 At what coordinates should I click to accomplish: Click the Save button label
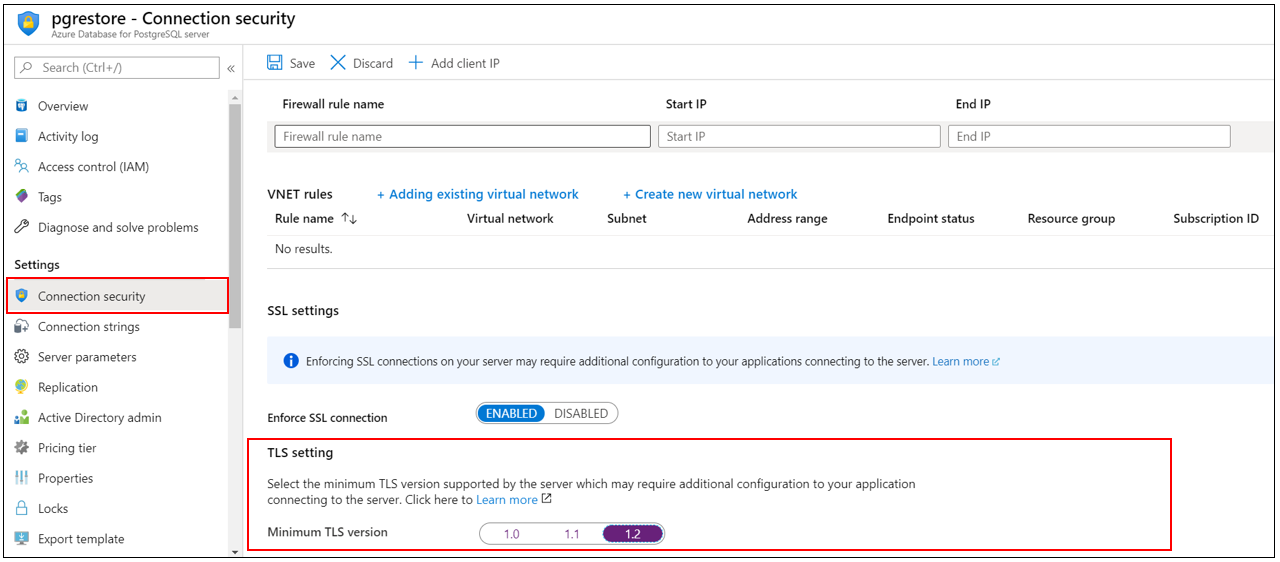(302, 63)
